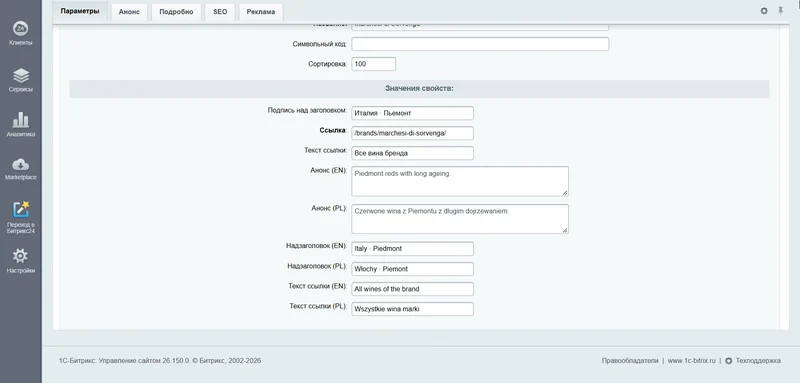The image size is (800, 383).
Task: Click the Анонс (EN) textarea resize handle
Action: click(565, 192)
